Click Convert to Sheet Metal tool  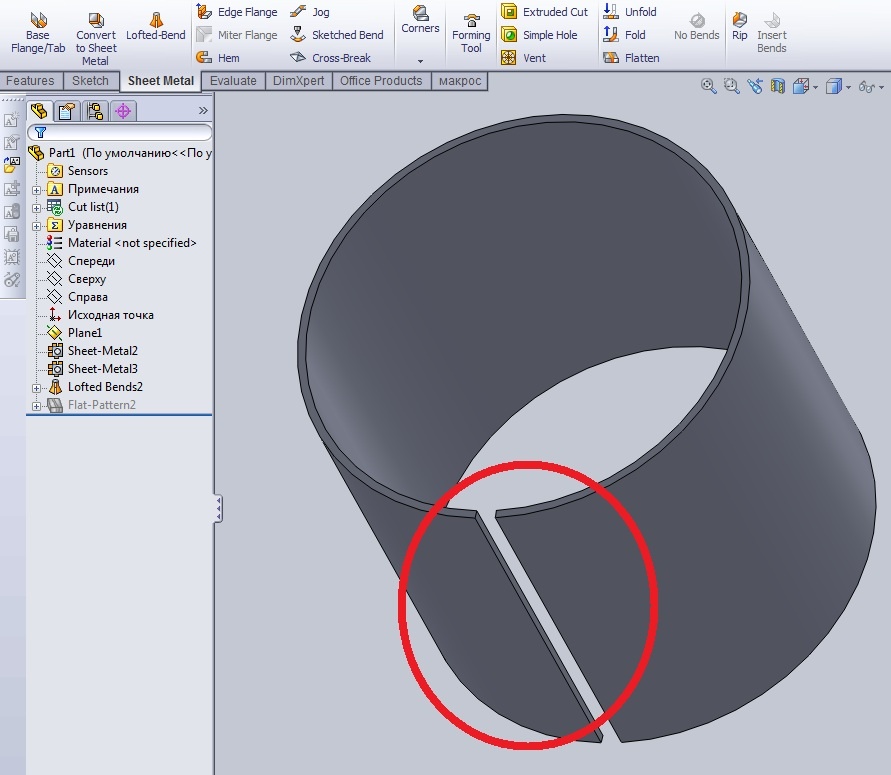pyautogui.click(x=95, y=39)
